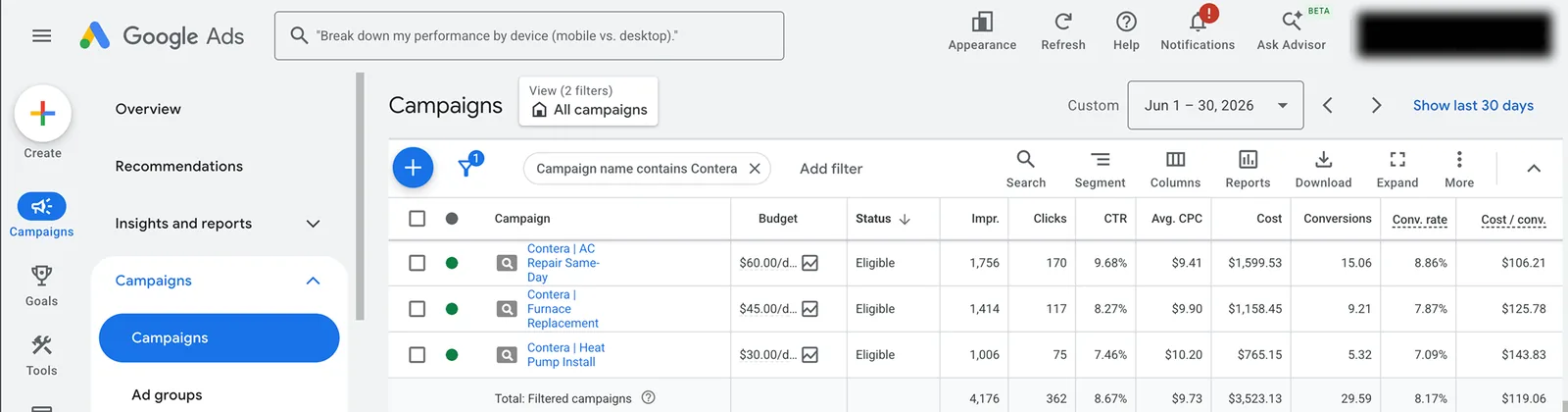Open the budget chart icon for Furnace Replacement
Image resolution: width=1568 pixels, height=412 pixels.
click(809, 309)
